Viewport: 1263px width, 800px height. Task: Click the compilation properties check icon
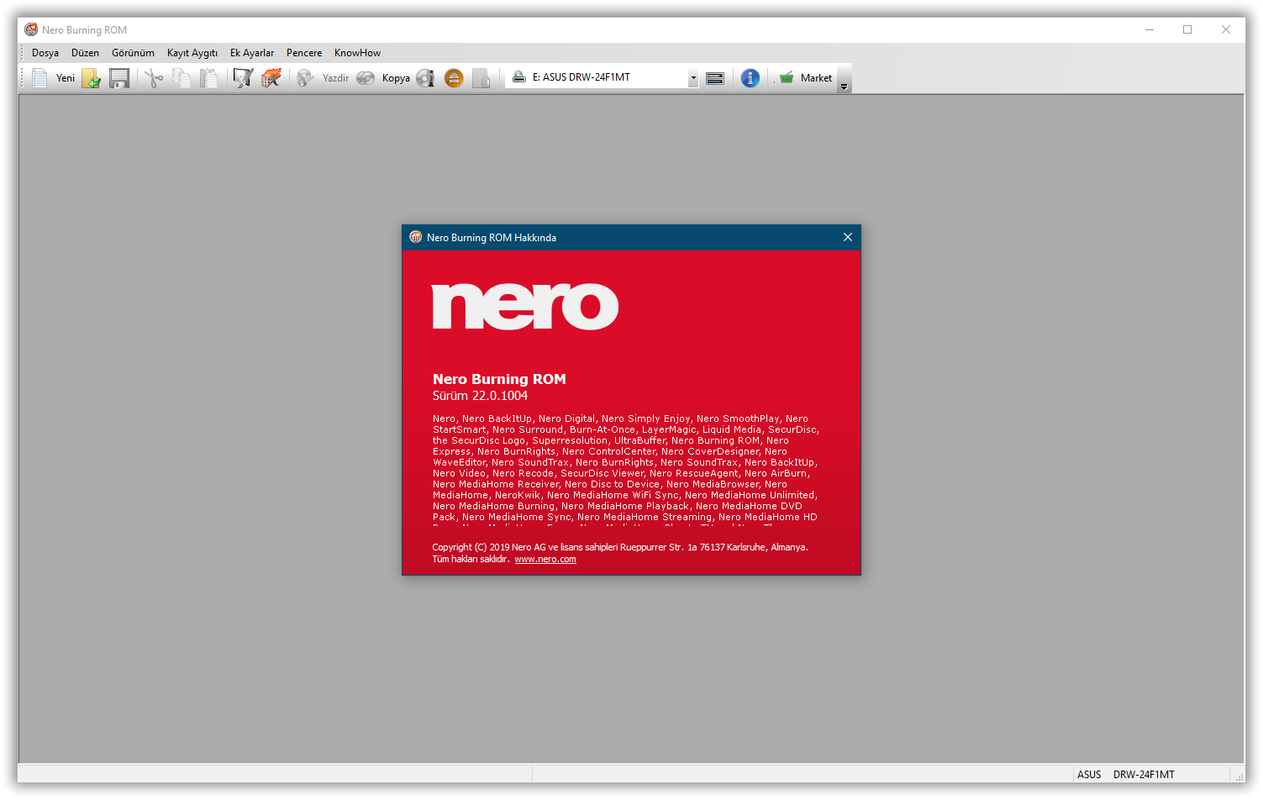243,78
